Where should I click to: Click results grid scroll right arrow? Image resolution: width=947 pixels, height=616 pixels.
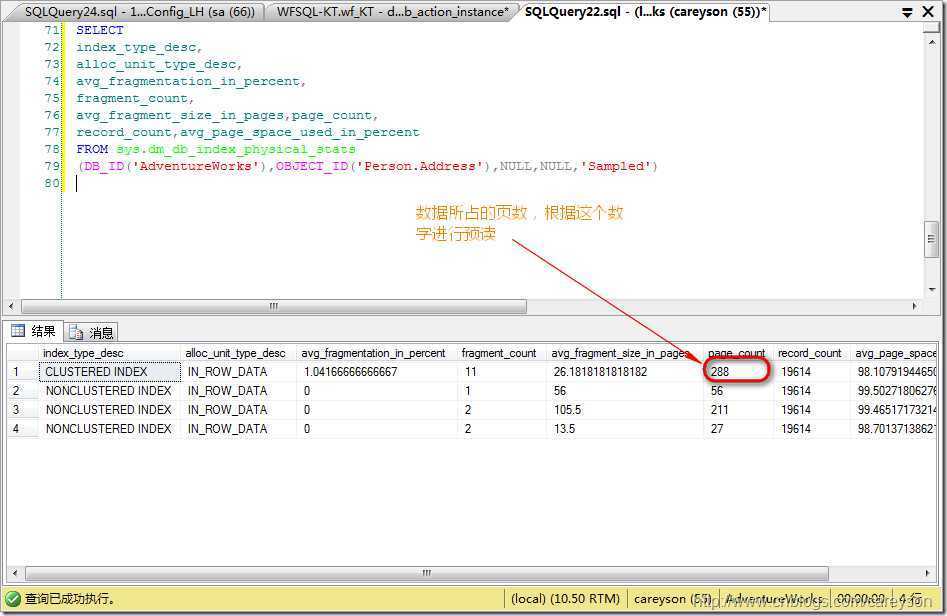click(x=928, y=573)
